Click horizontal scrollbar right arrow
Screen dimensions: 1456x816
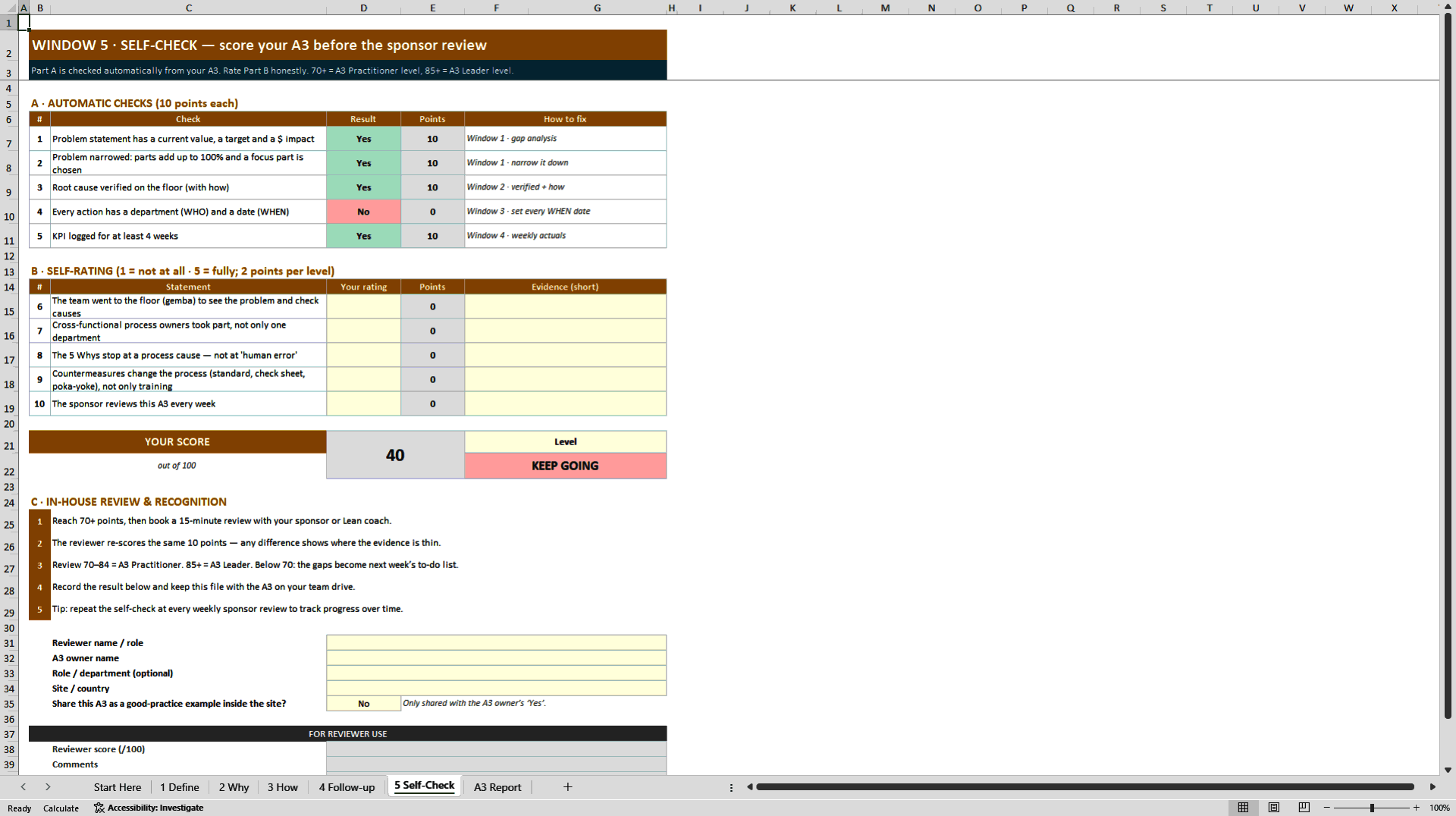[1432, 787]
